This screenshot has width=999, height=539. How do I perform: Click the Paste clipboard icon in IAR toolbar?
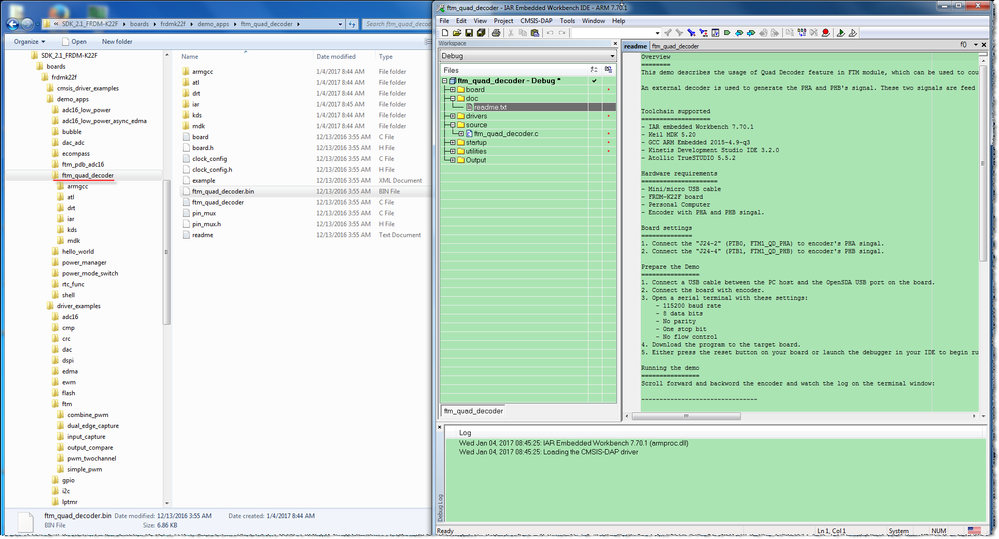(x=535, y=32)
